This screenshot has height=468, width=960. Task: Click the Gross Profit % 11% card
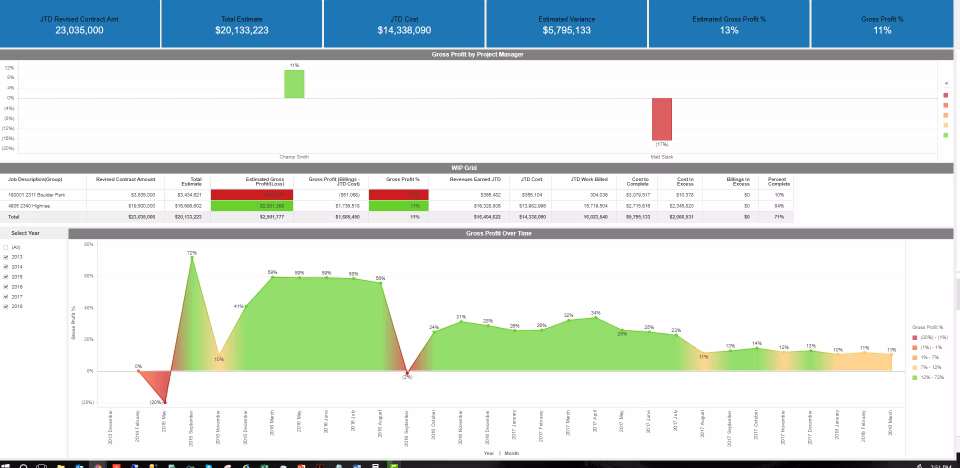[x=882, y=24]
